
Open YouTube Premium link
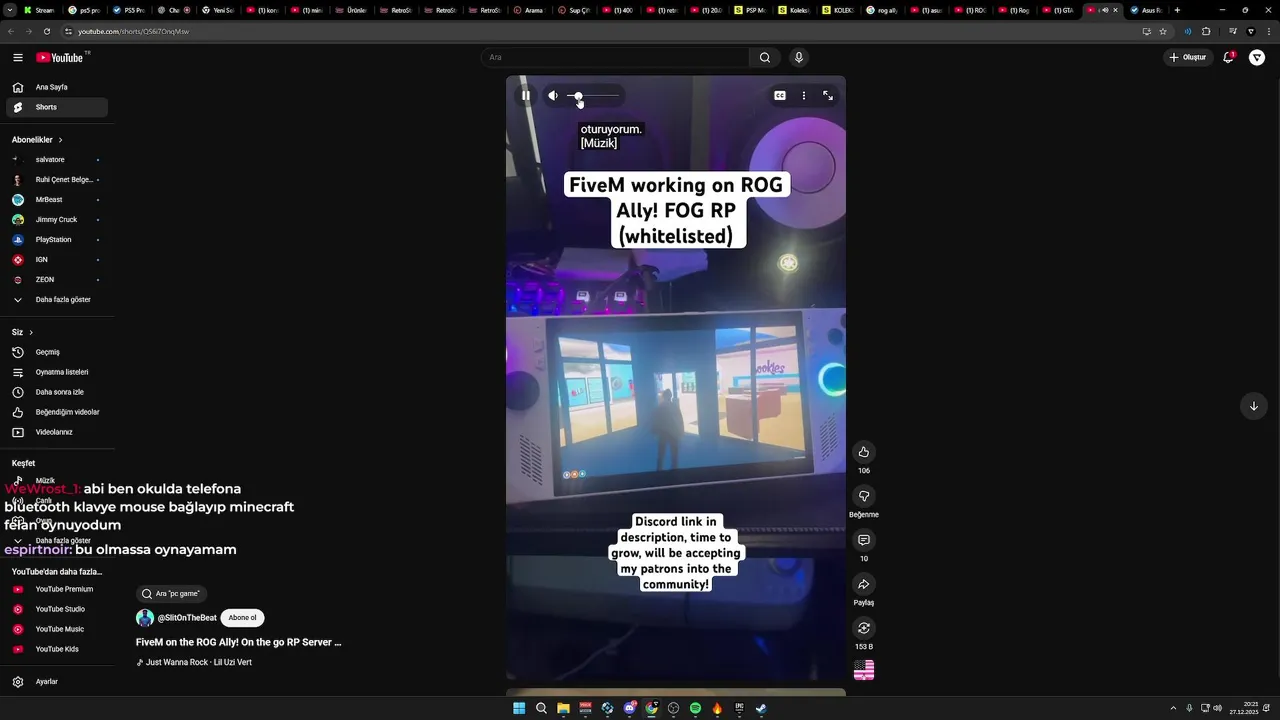57,589
